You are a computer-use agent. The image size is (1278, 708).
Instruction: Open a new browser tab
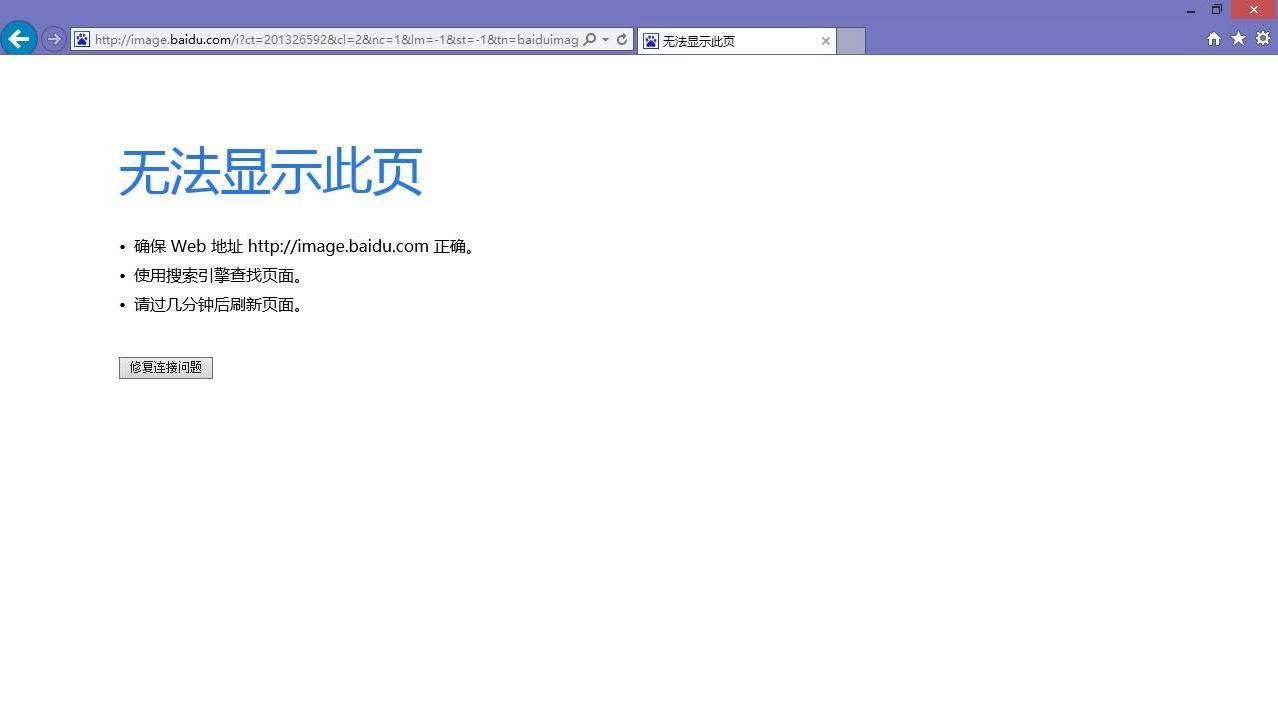tap(849, 41)
